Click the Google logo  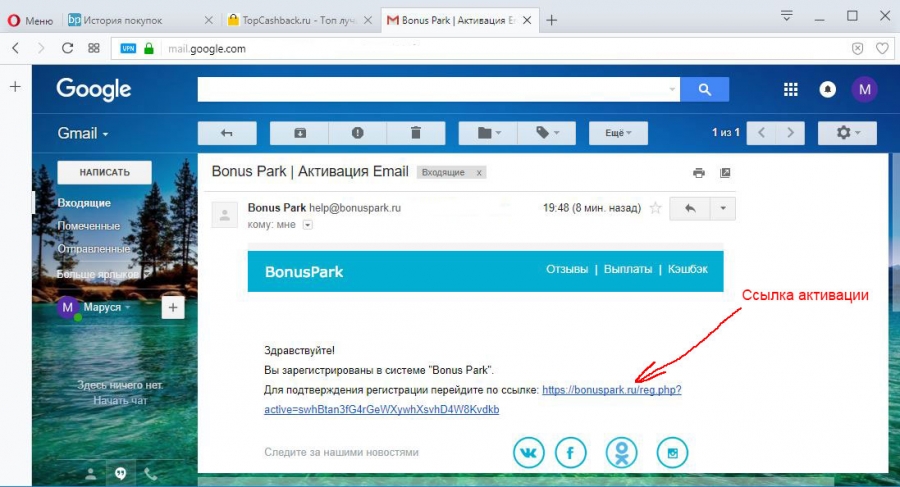click(x=94, y=89)
